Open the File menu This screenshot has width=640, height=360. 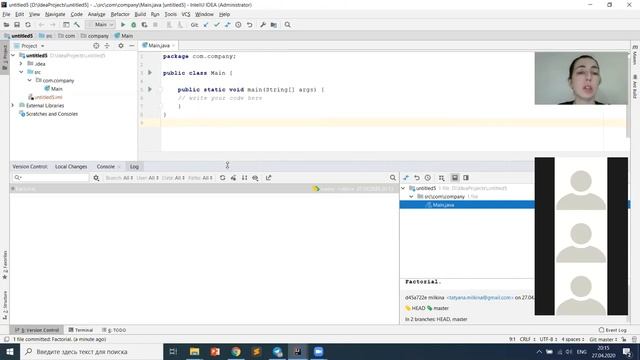click(6, 14)
